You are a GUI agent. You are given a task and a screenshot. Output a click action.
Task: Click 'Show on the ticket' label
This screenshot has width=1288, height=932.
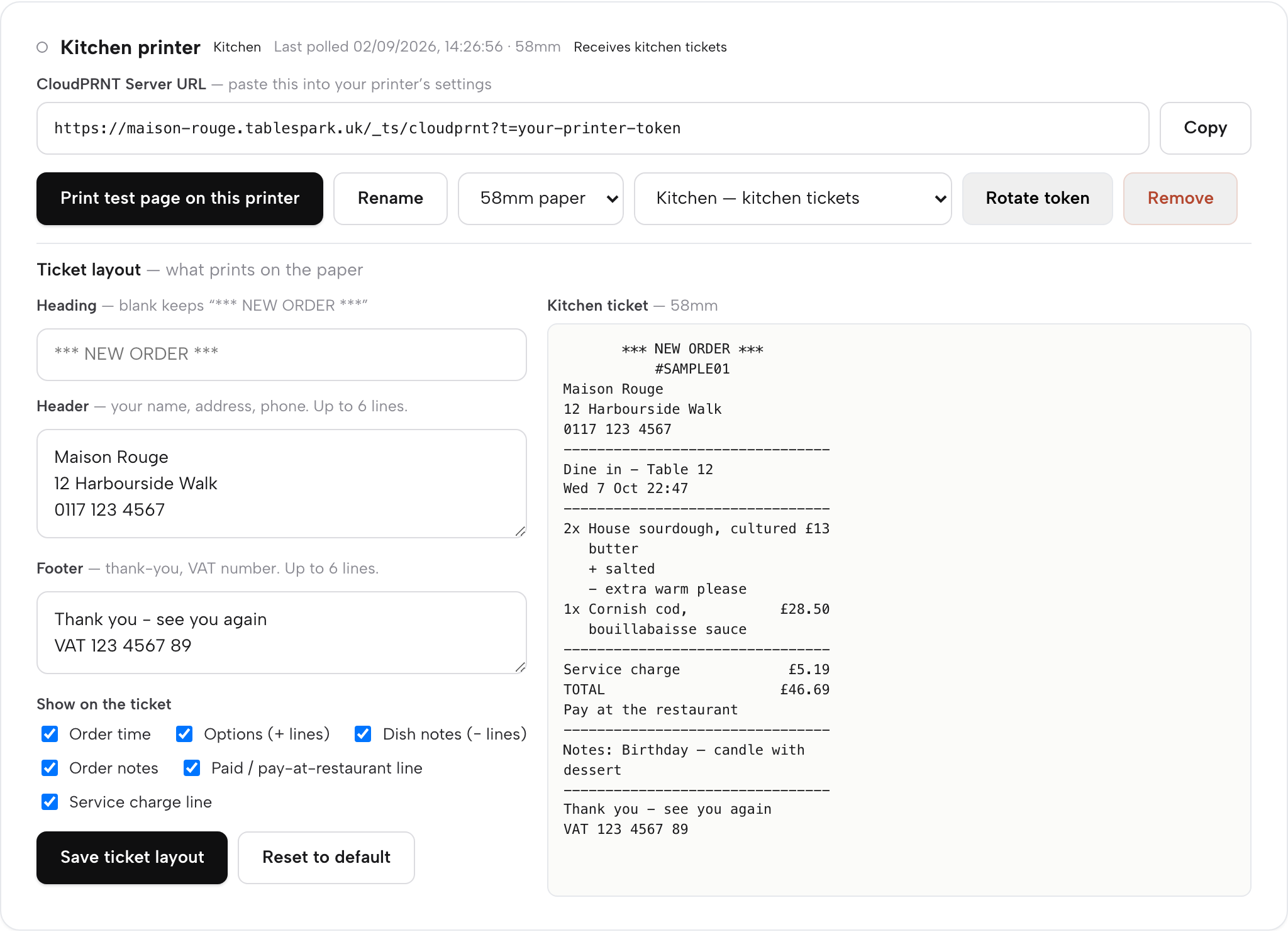[104, 704]
